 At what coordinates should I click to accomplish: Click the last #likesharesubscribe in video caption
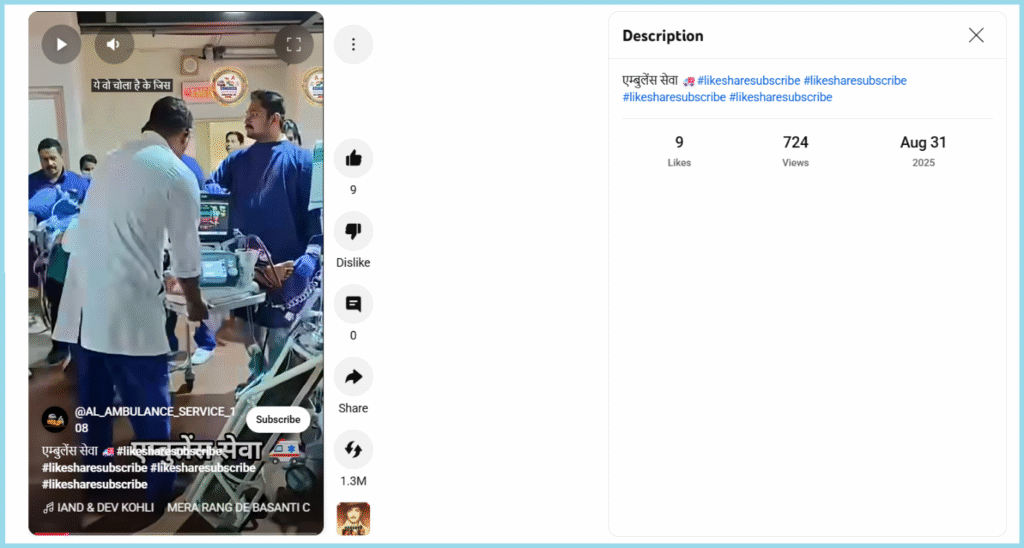94,484
